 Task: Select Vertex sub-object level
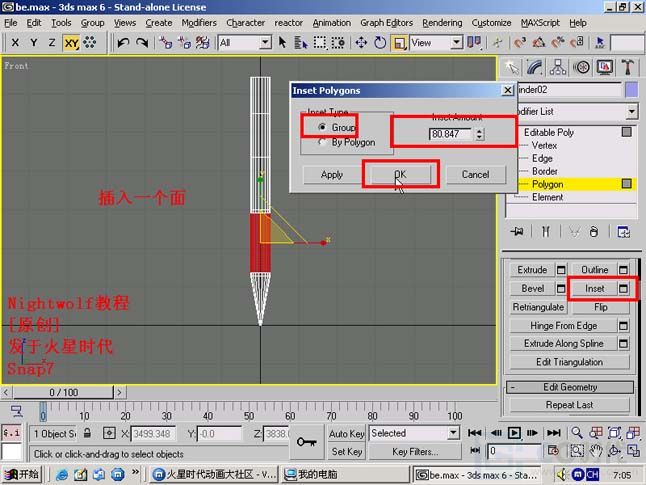point(544,145)
